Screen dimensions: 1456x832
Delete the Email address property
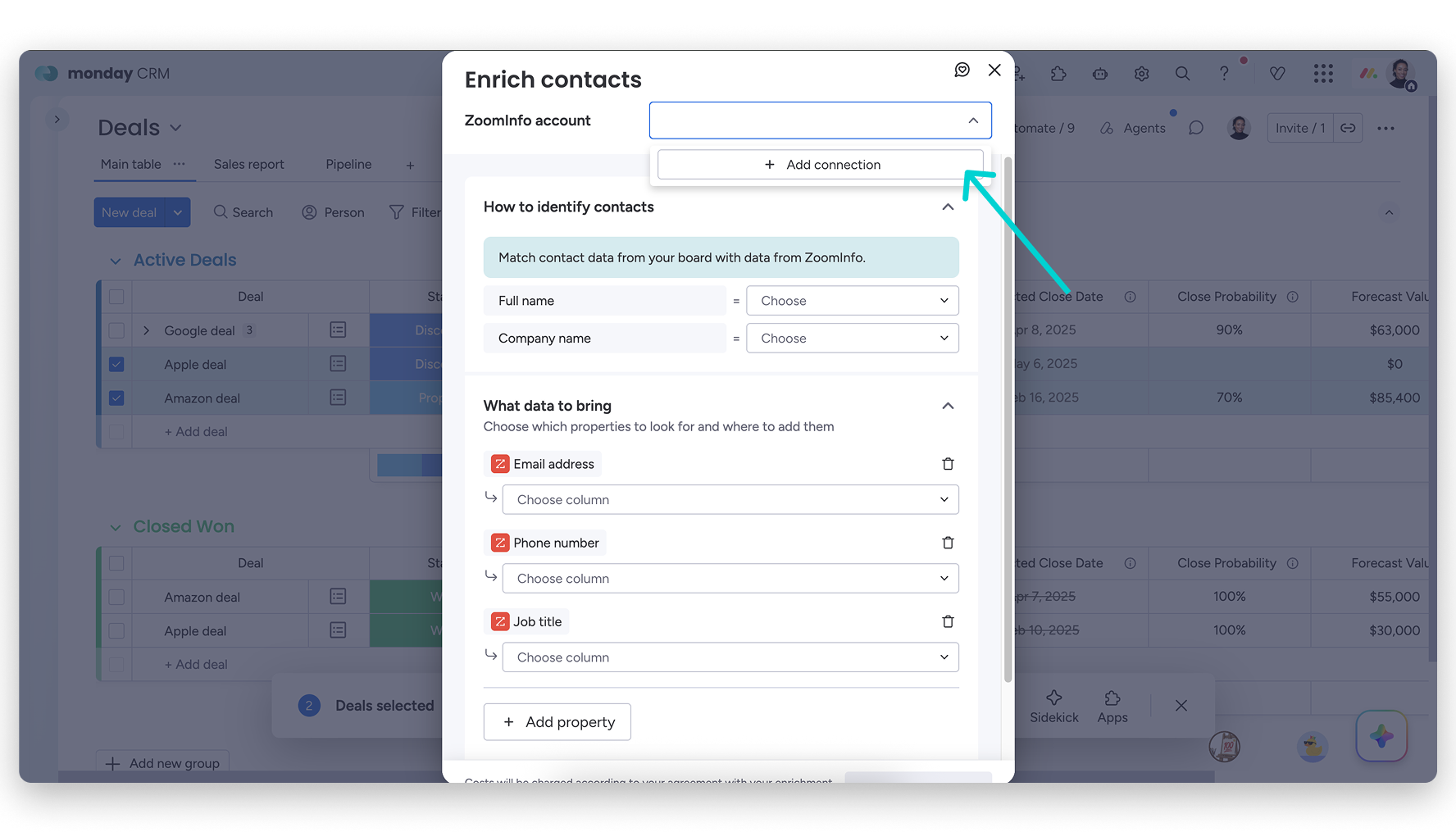[x=948, y=464]
